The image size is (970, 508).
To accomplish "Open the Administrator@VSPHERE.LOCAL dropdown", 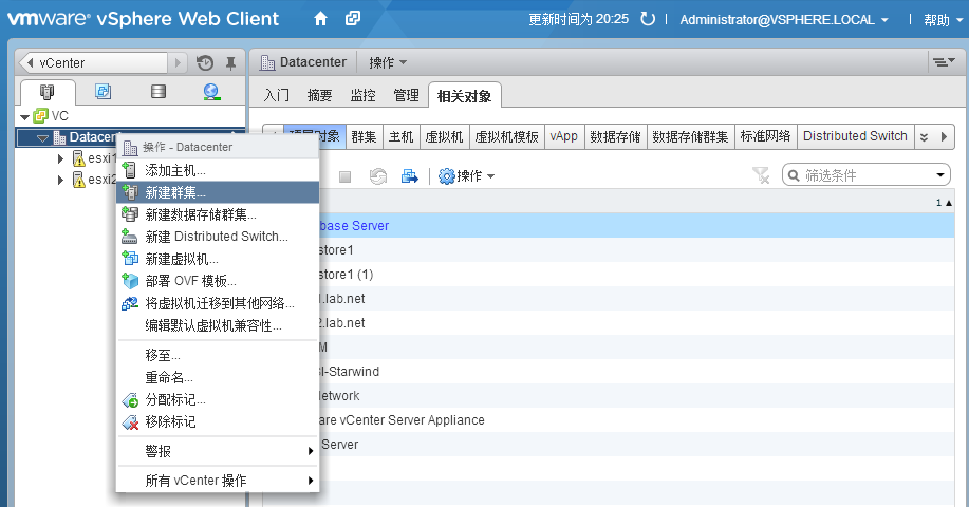I will point(784,20).
